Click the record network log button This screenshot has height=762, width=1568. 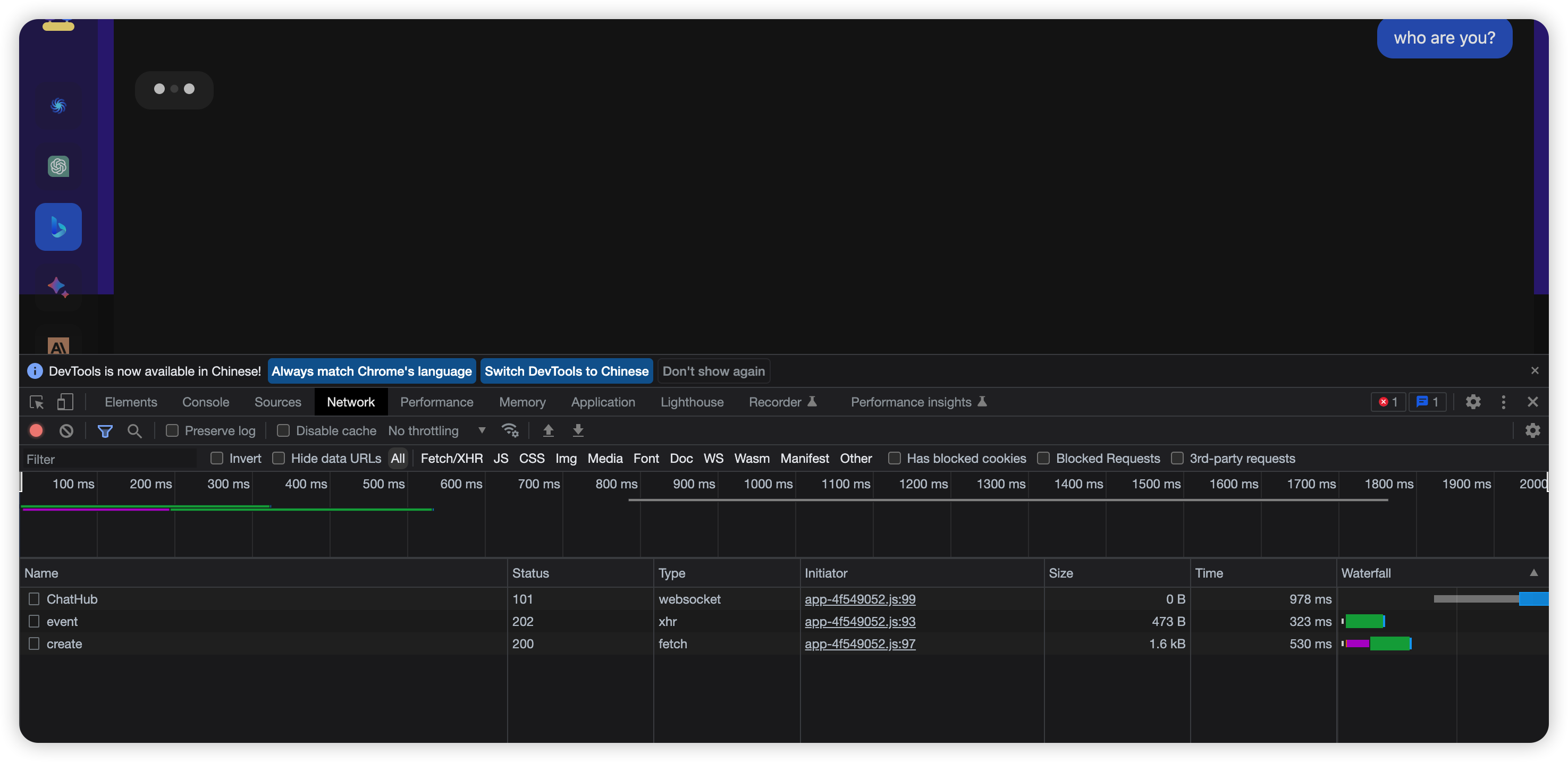point(36,431)
